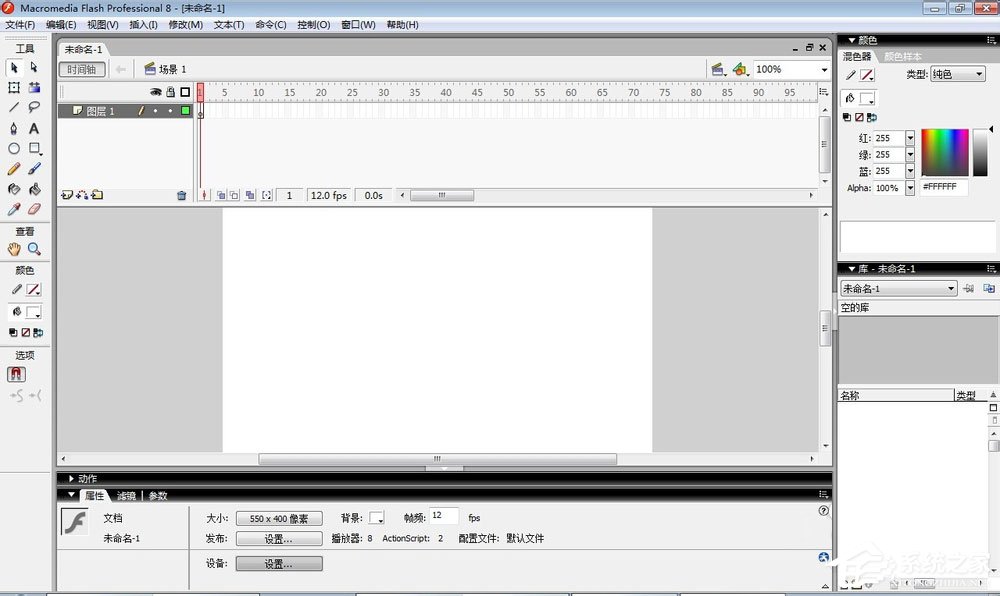This screenshot has height=596, width=1000.
Task: Pick the Oval tool
Action: click(x=13, y=148)
